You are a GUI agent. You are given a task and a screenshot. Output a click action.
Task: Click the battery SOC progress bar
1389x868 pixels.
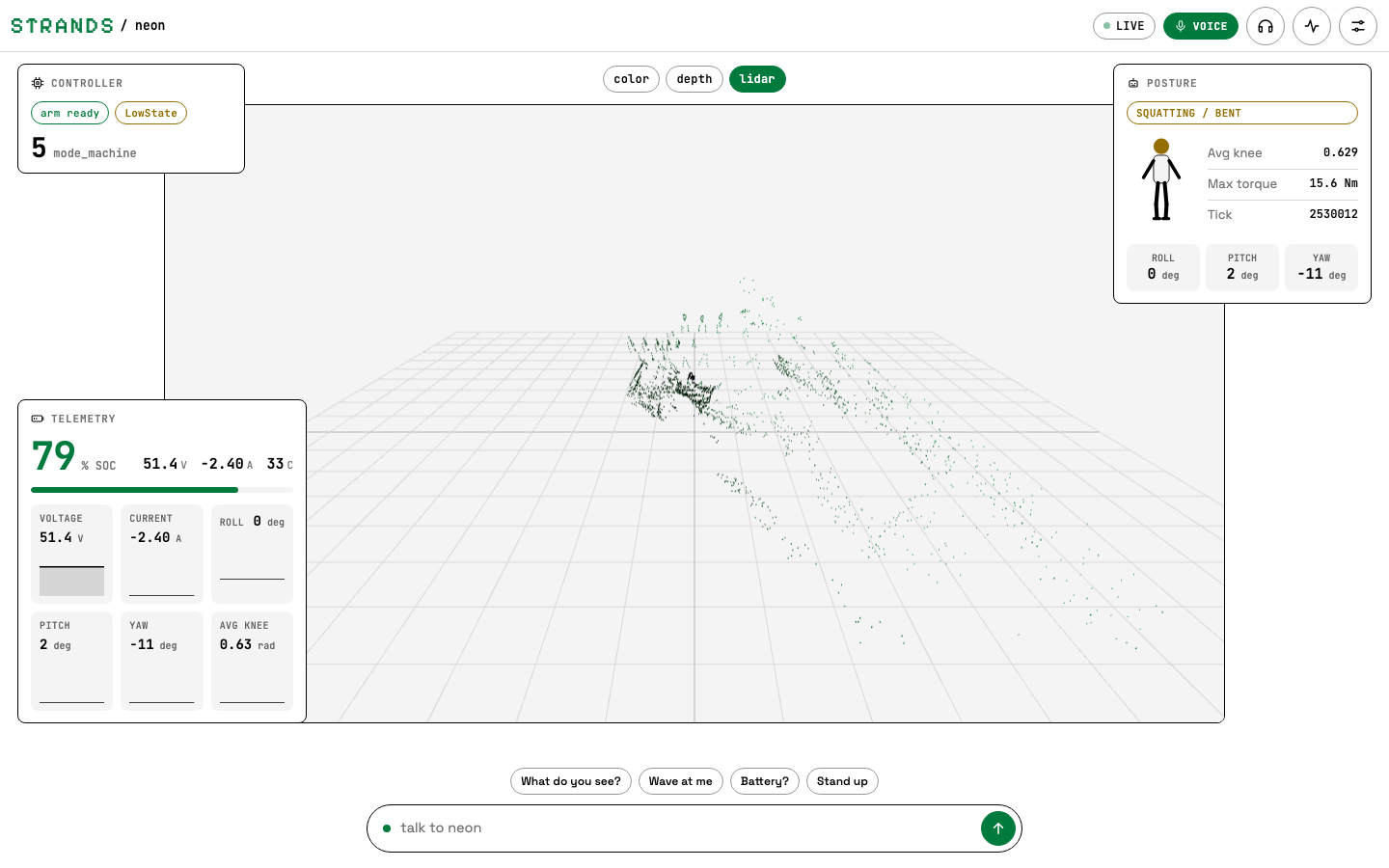[162, 490]
